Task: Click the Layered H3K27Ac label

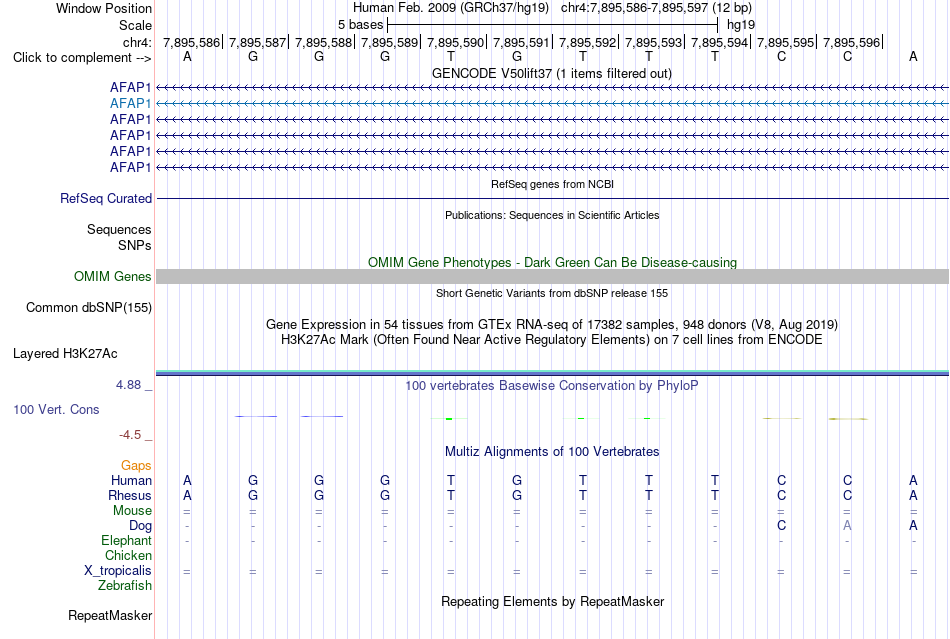Action: 65,354
